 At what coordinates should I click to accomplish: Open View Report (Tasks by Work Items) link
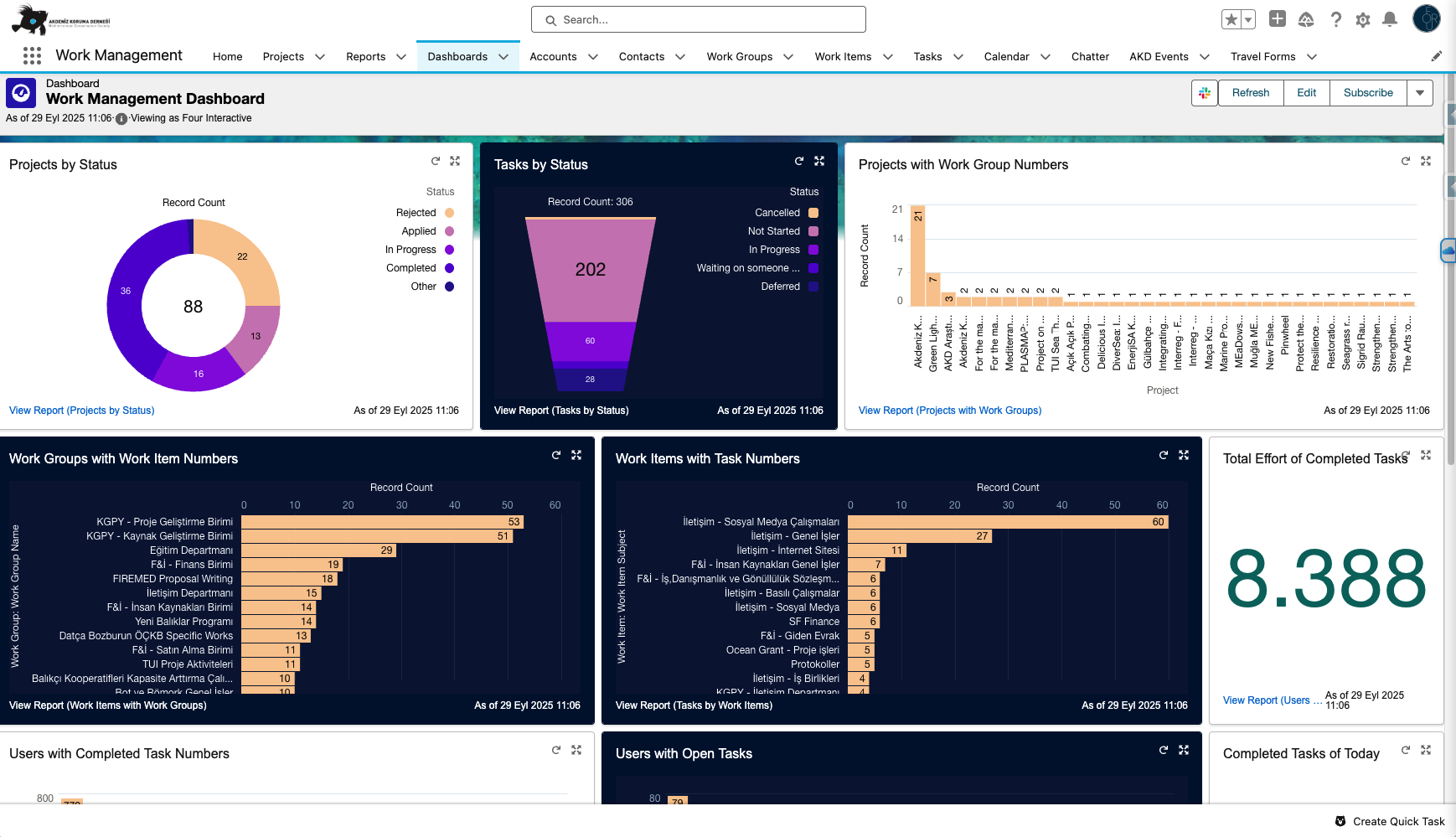[694, 705]
